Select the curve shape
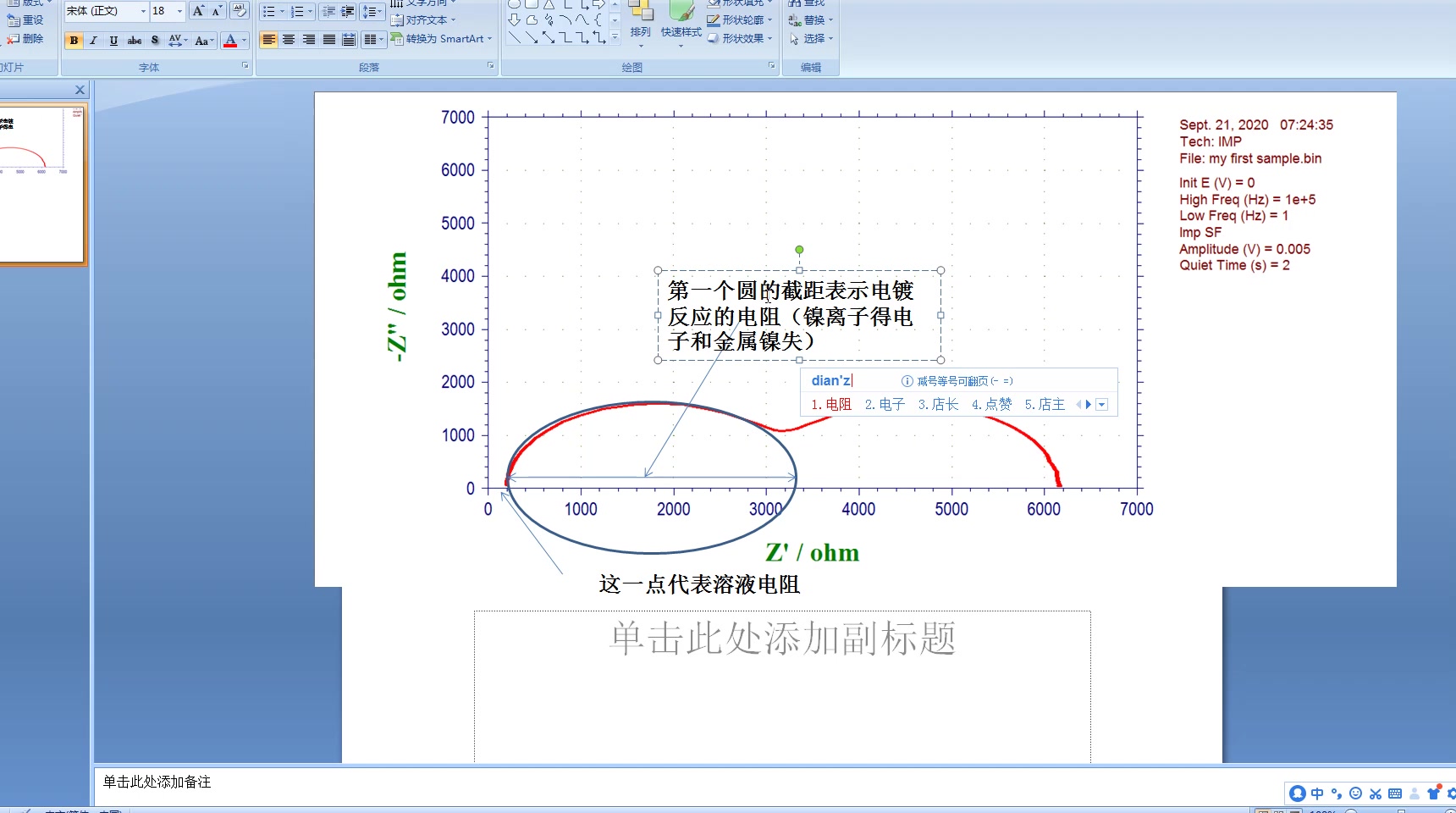The image size is (1456, 813). [582, 19]
